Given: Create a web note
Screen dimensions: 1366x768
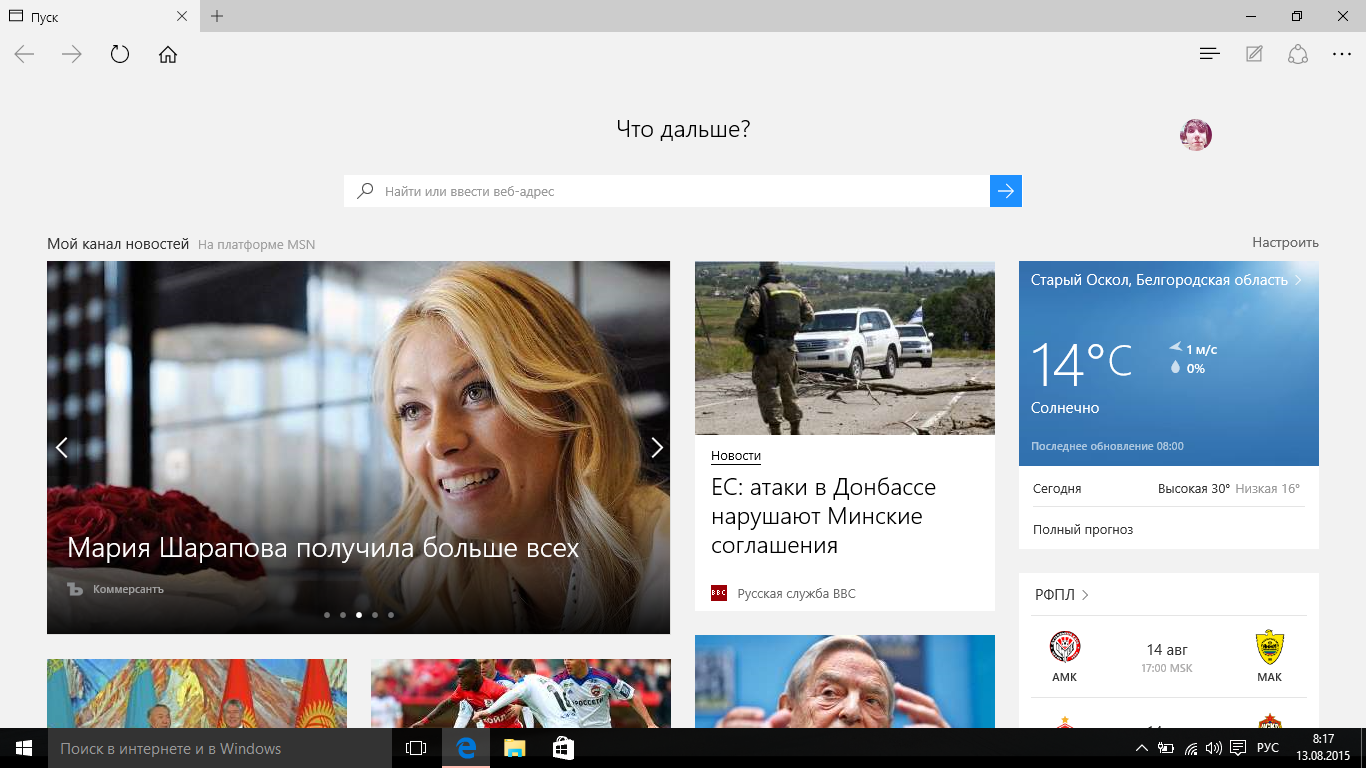Looking at the screenshot, I should click(1254, 54).
